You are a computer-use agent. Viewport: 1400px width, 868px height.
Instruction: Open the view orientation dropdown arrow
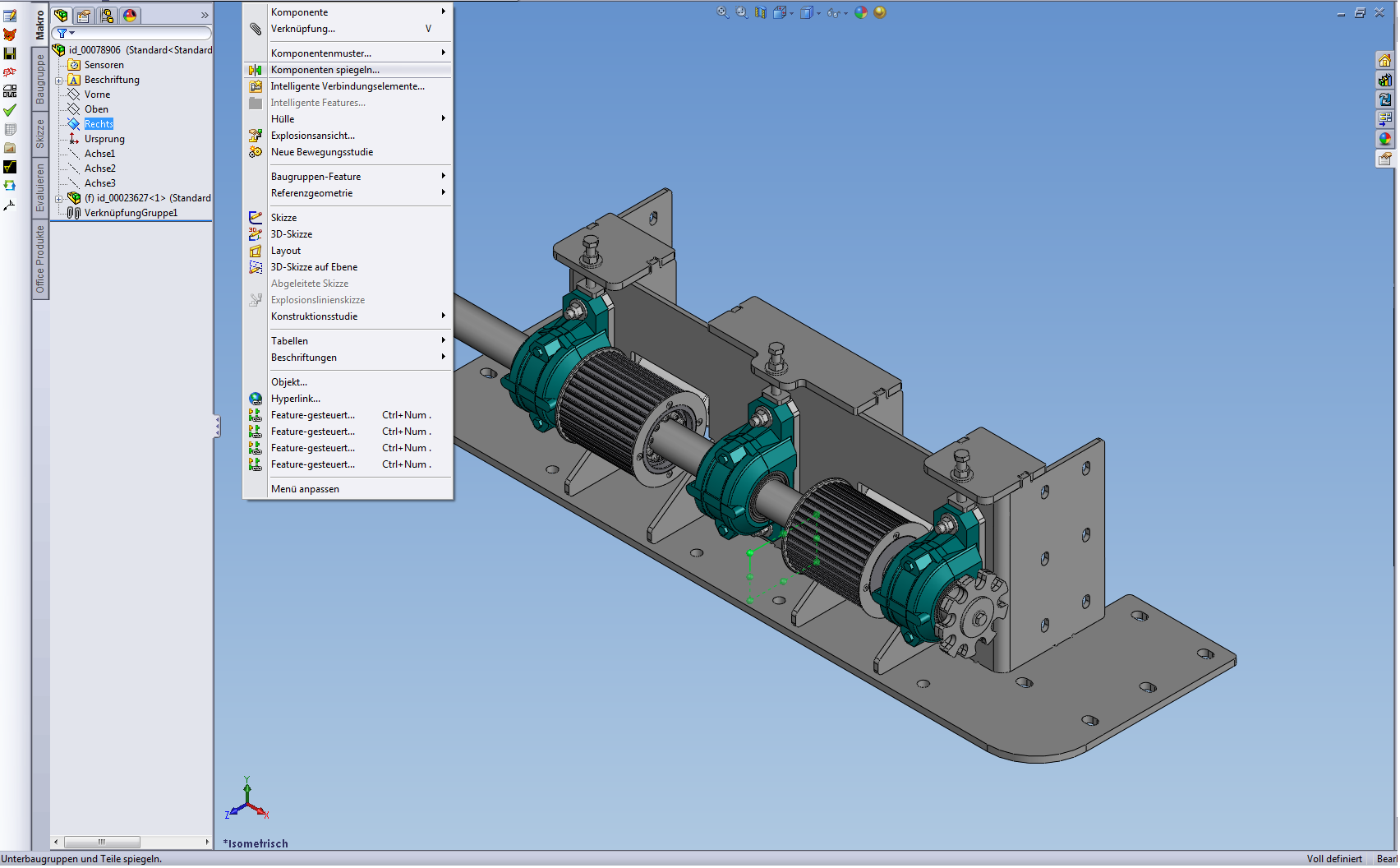click(x=791, y=13)
